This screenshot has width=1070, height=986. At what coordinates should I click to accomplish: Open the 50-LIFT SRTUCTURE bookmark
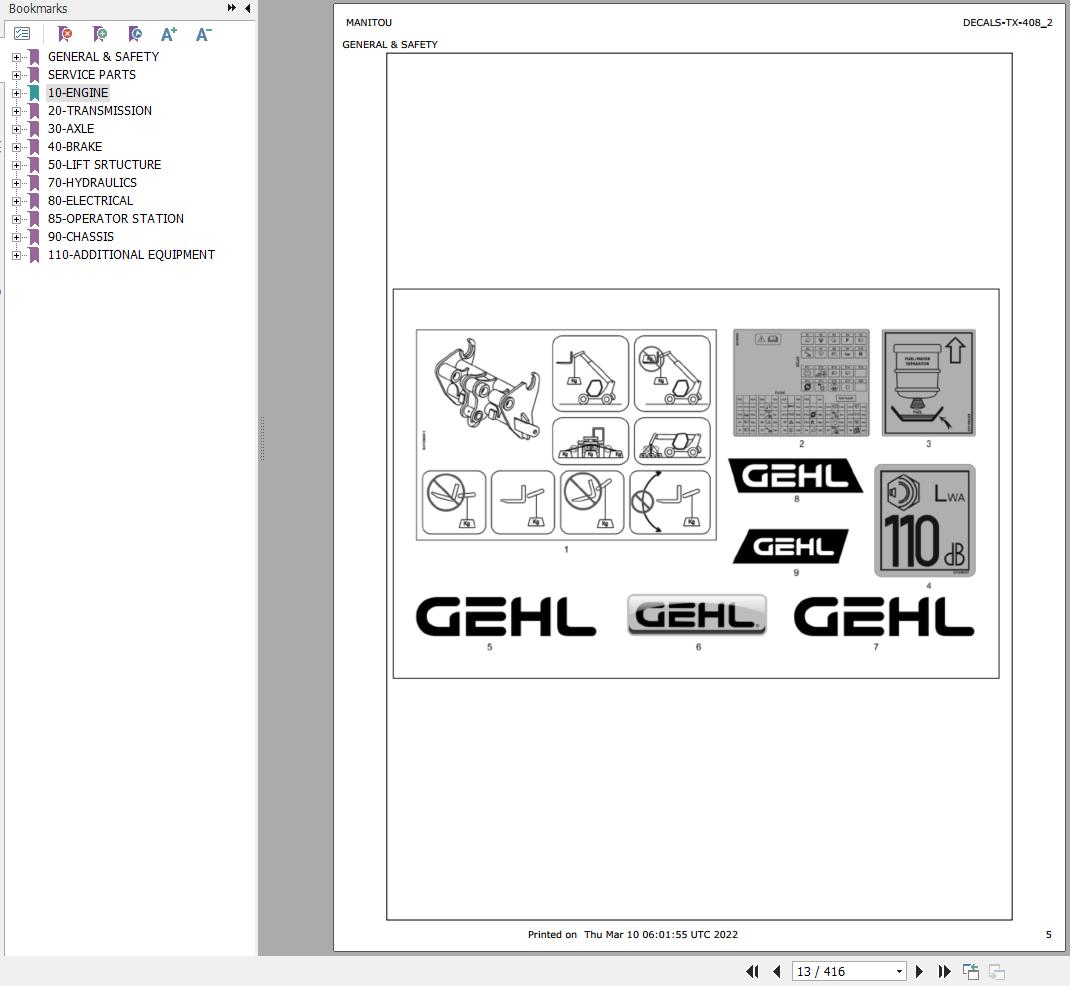[104, 164]
